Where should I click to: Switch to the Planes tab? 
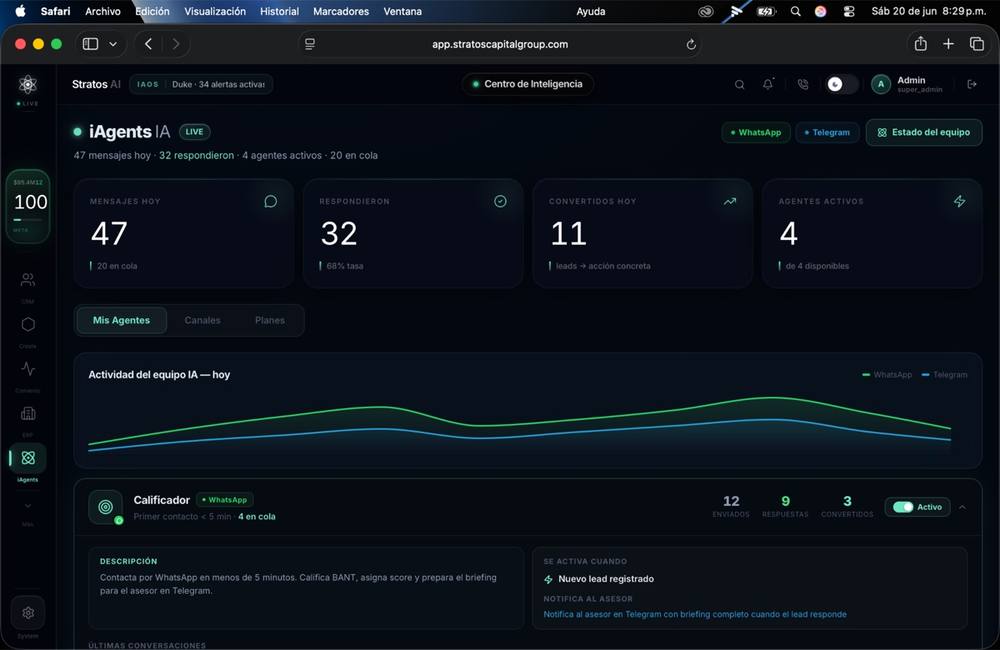click(x=270, y=320)
